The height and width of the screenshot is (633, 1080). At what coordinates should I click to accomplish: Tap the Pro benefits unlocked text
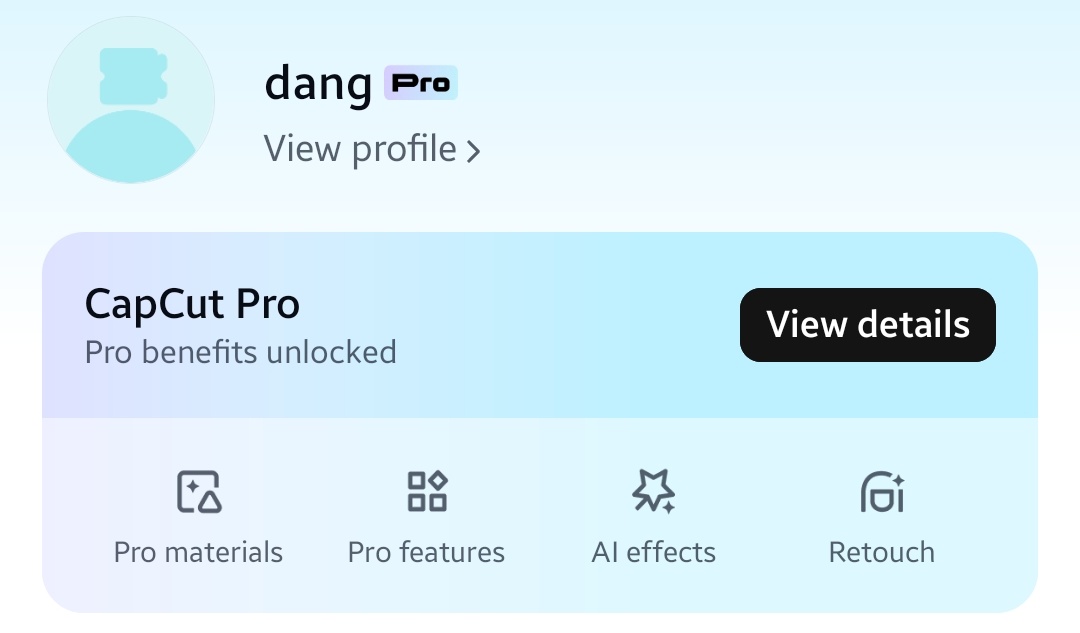240,352
